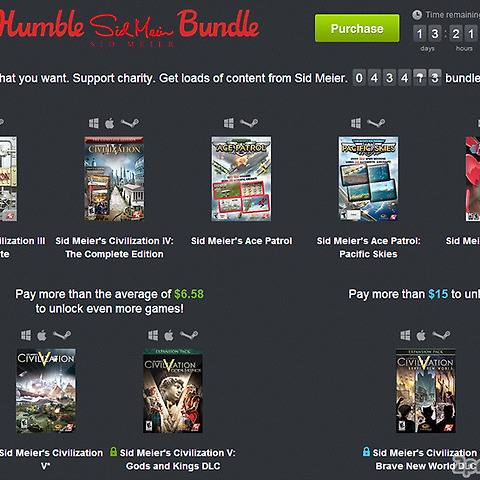480x480 pixels.
Task: Click Windows icon above Civilization IV cover
Action: (x=94, y=123)
